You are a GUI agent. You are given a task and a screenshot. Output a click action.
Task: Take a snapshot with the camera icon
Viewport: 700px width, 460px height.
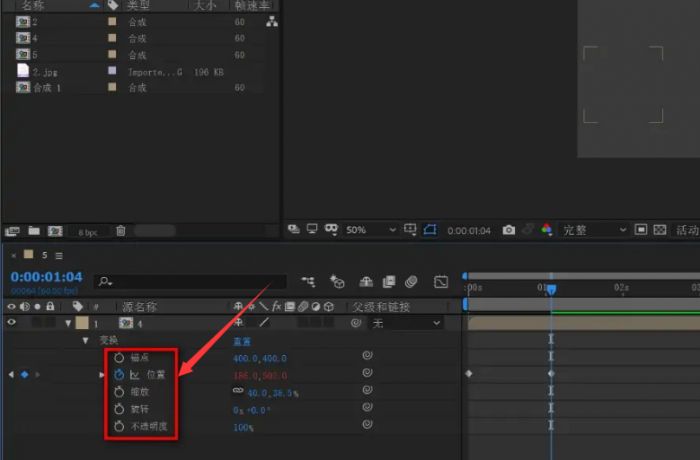509,230
